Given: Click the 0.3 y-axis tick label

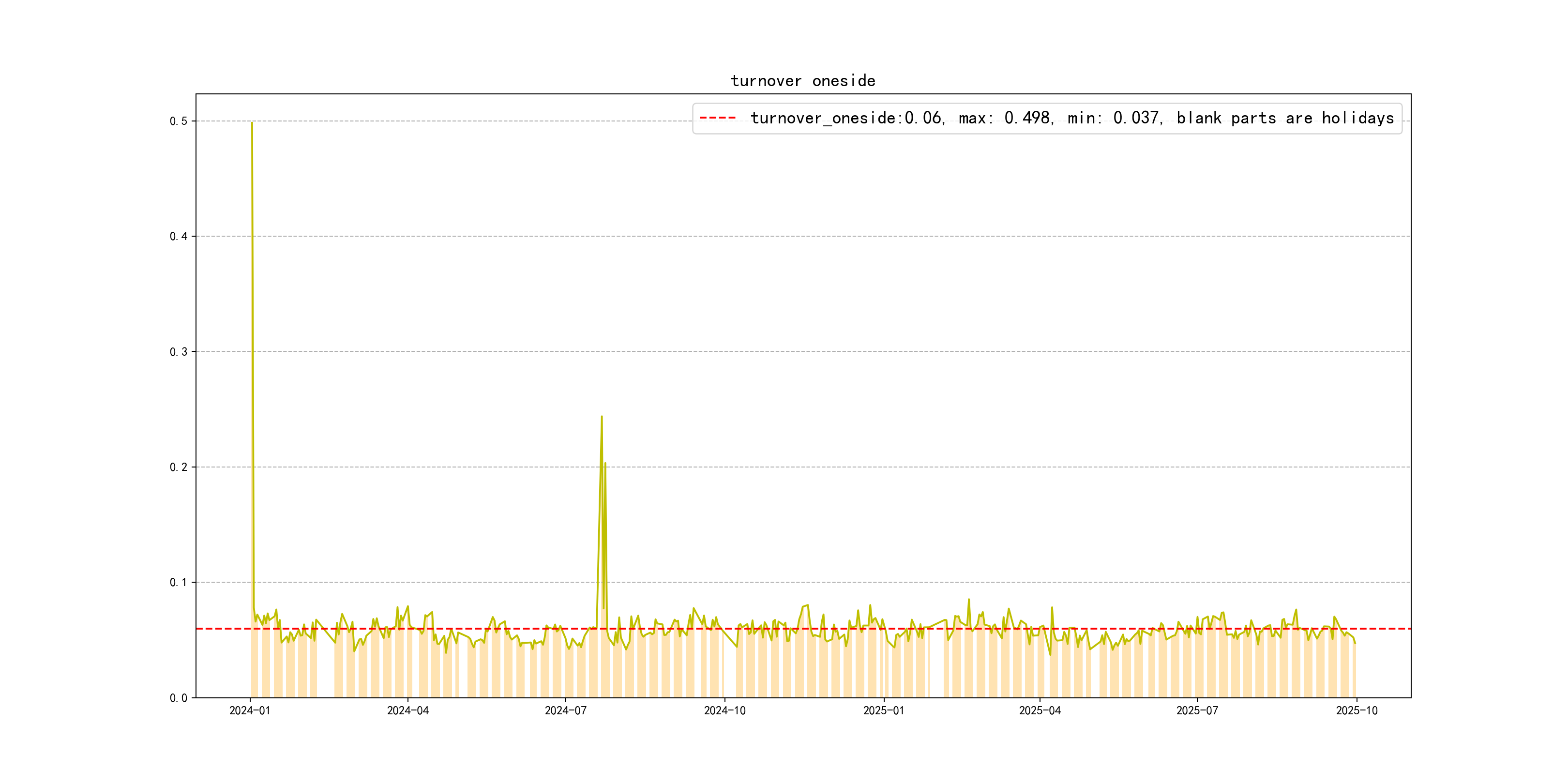Looking at the screenshot, I should tap(179, 352).
